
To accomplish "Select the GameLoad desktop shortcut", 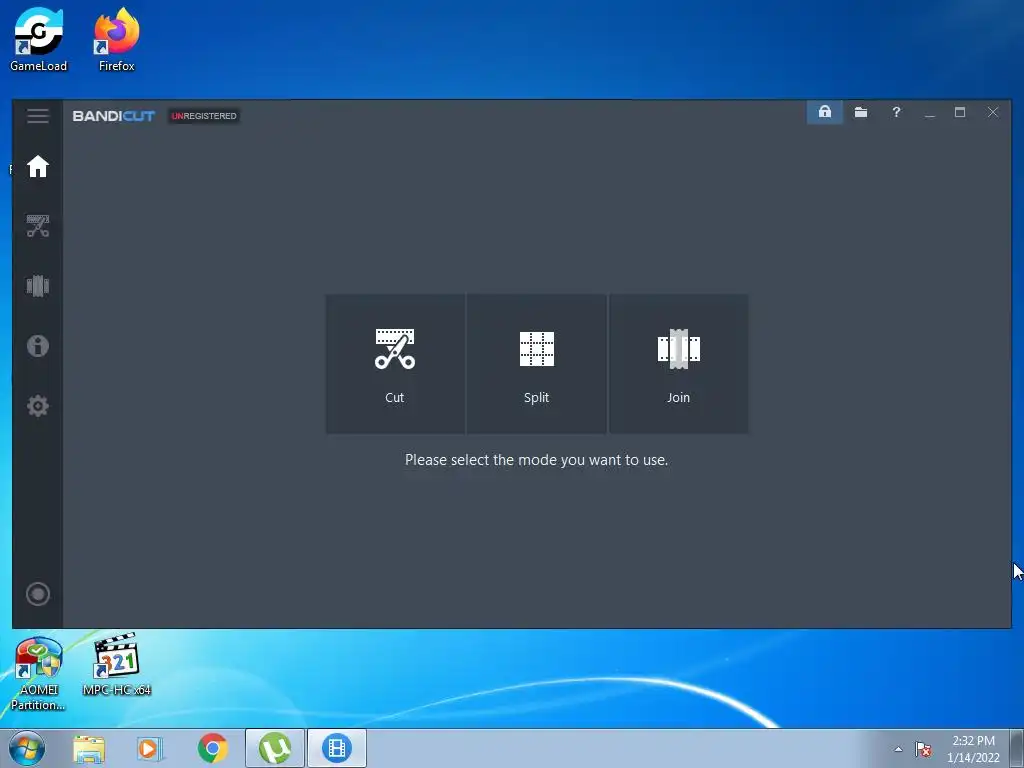I will [x=39, y=40].
